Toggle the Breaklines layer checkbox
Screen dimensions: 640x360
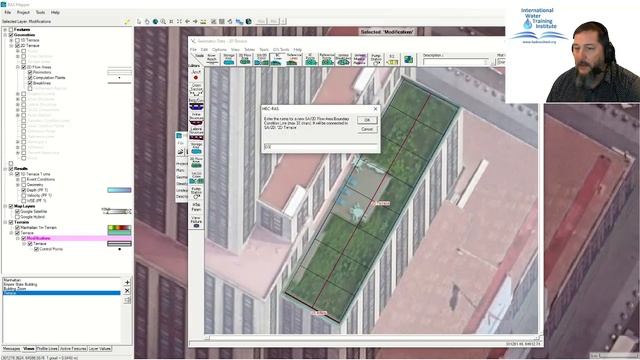pos(30,83)
